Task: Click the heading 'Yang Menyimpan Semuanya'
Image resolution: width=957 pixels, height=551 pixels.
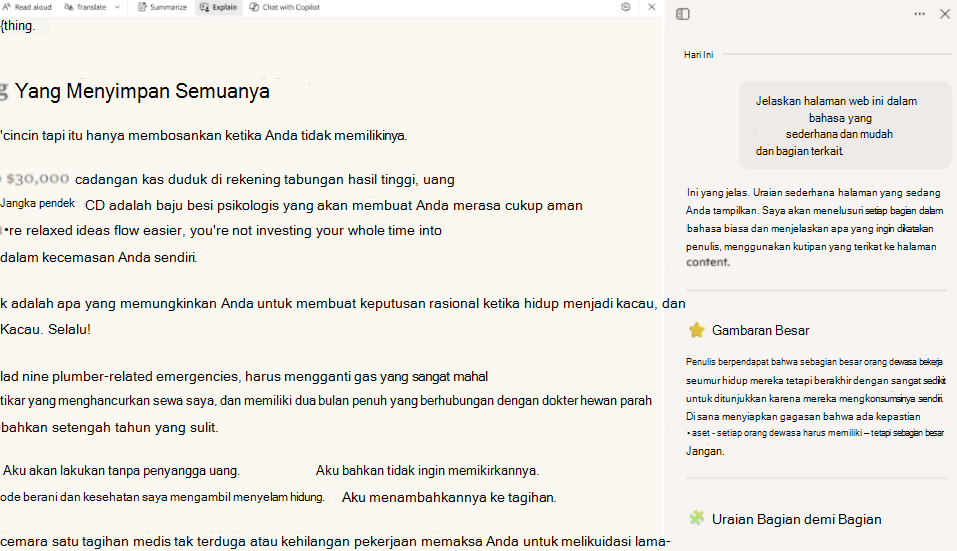Action: [x=142, y=91]
